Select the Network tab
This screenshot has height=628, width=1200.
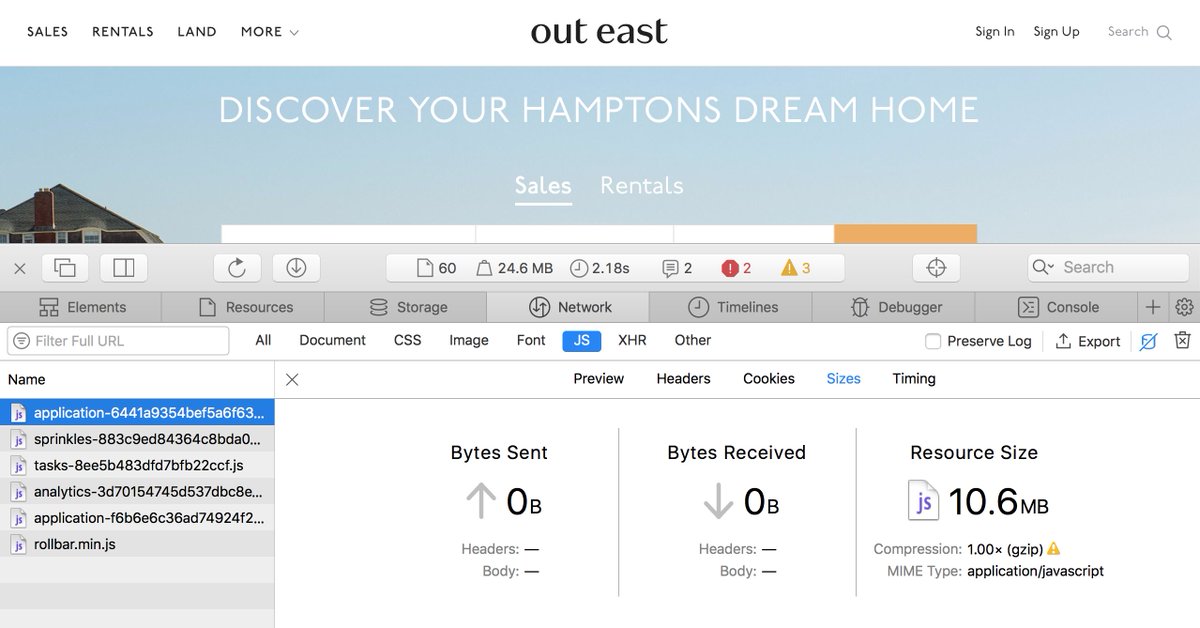tap(568, 307)
